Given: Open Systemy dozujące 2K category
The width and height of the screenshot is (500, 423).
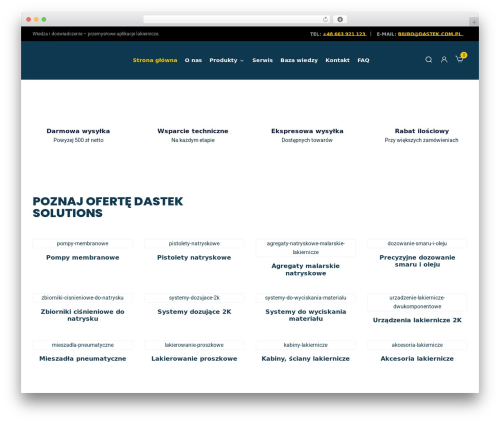Looking at the screenshot, I should 194,312.
